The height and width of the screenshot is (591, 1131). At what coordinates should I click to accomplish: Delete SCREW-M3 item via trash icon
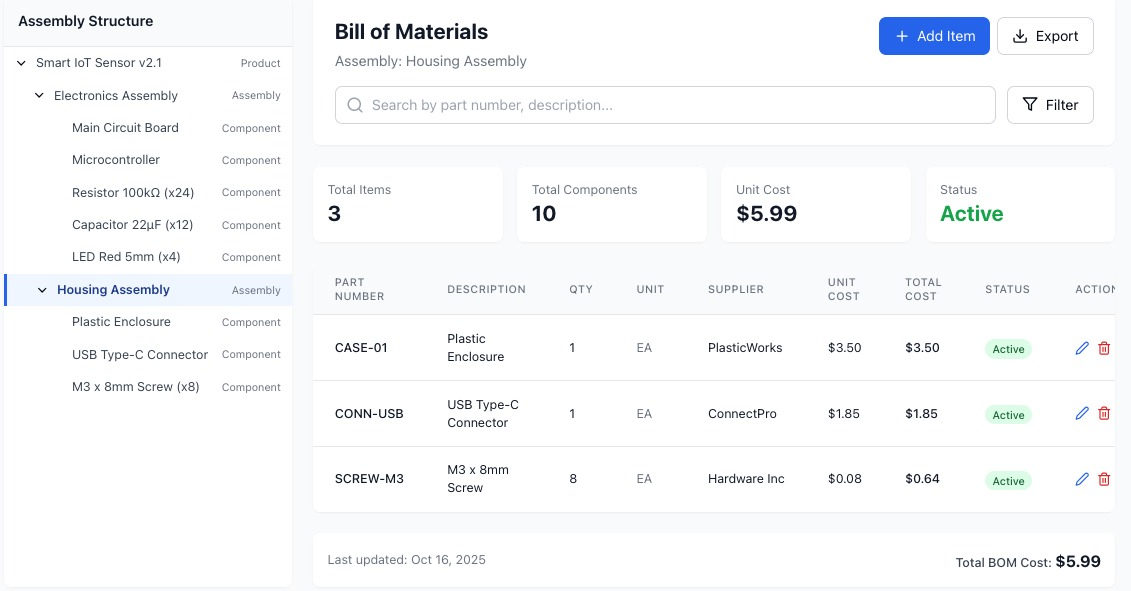[1104, 480]
